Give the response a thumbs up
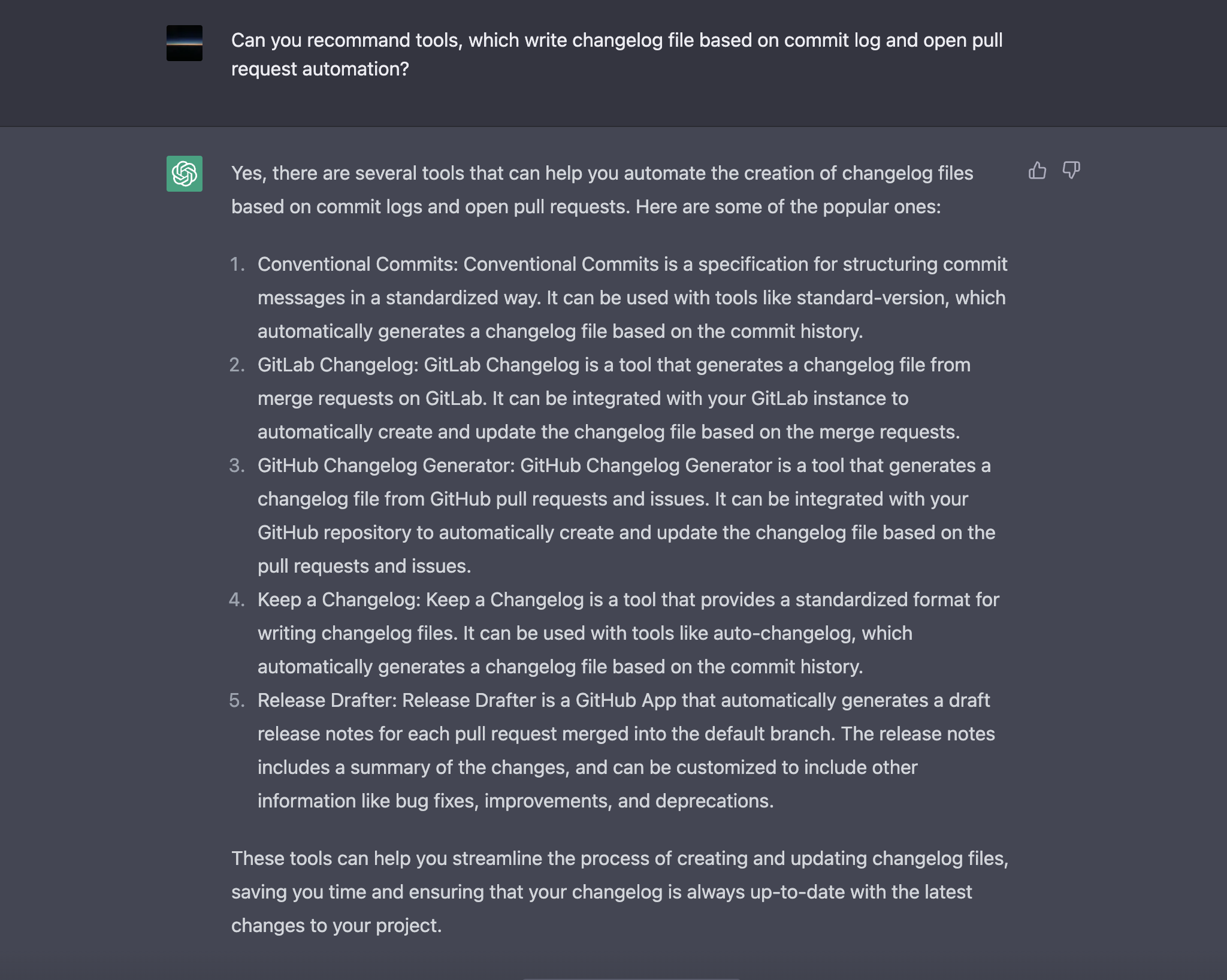The image size is (1227, 980). 1037,171
